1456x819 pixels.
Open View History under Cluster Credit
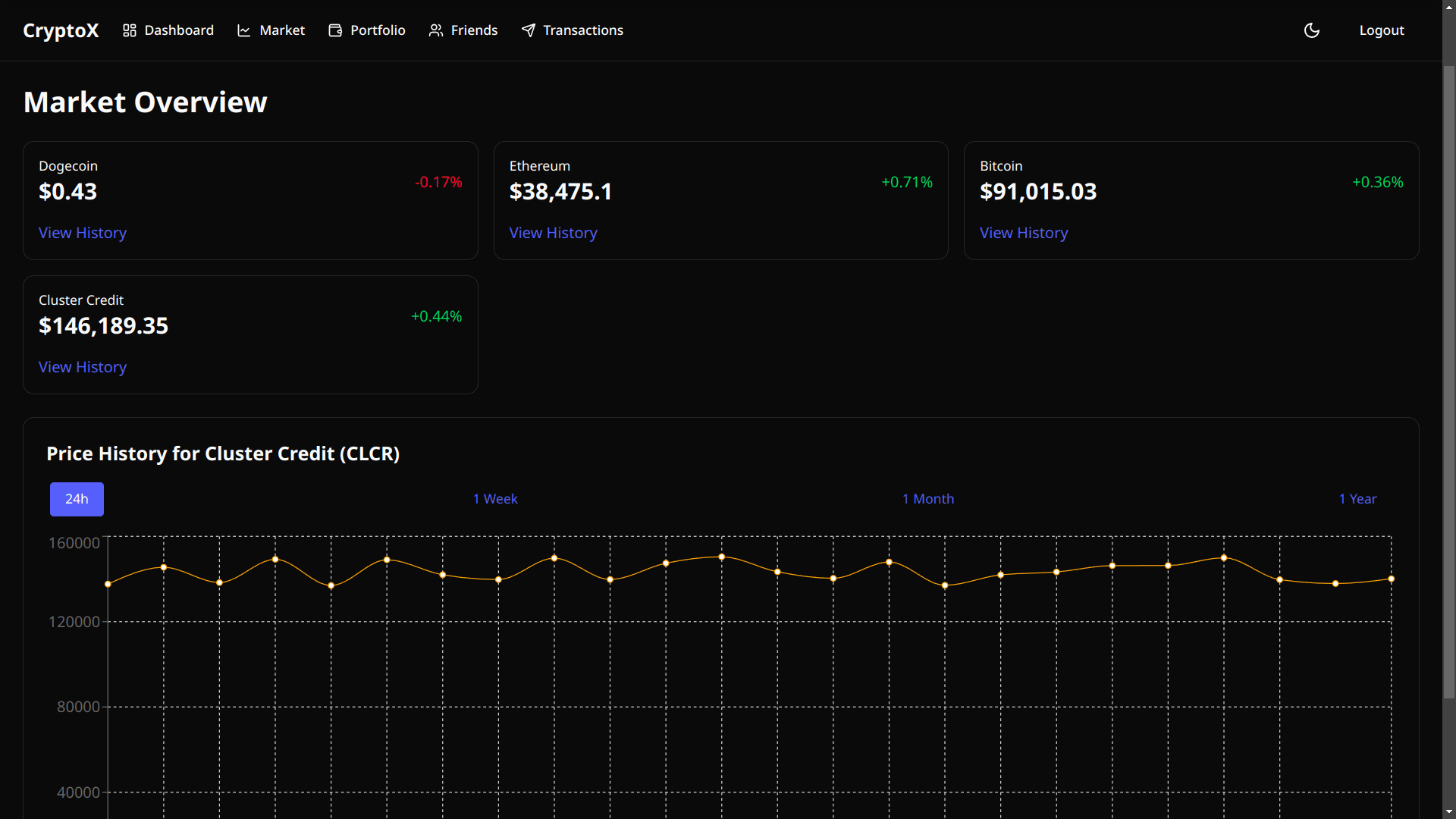click(x=82, y=367)
